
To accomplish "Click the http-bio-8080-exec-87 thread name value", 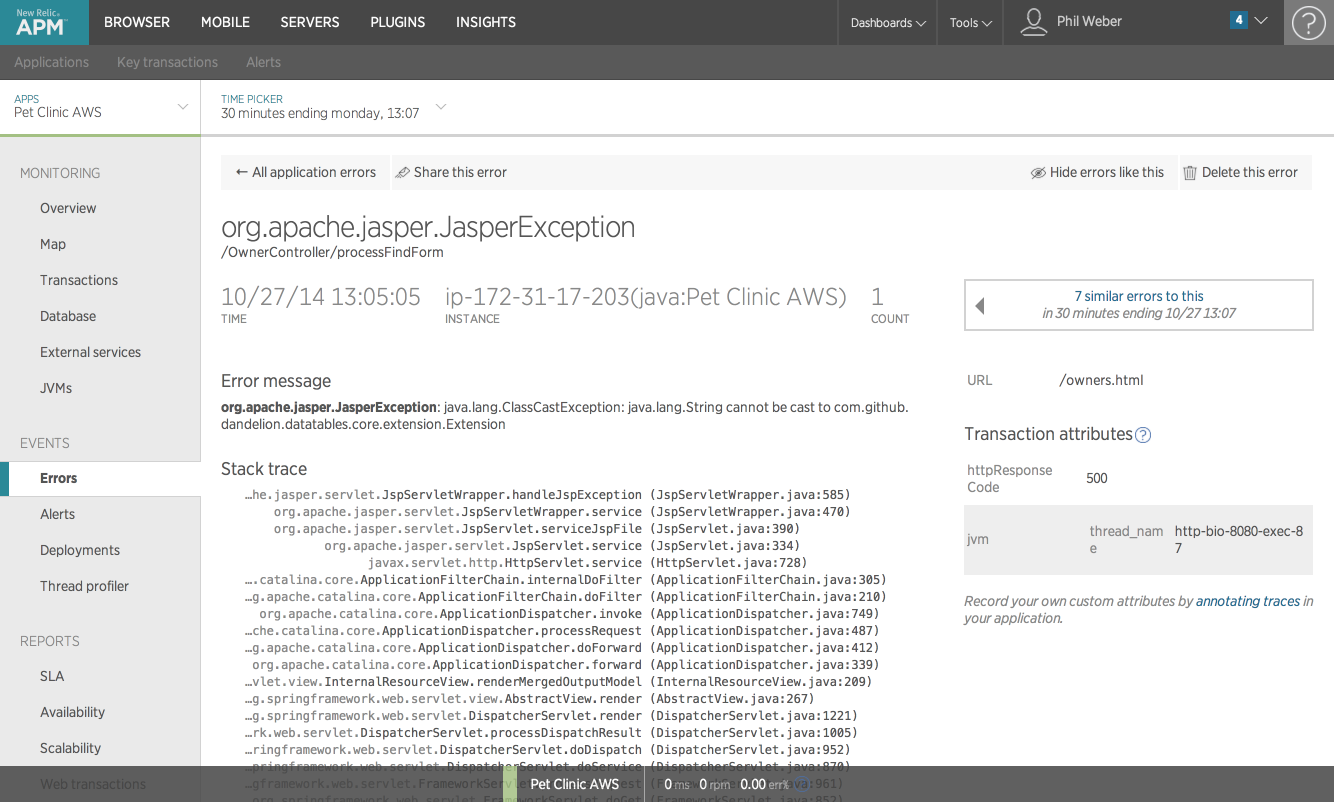I will point(1239,540).
